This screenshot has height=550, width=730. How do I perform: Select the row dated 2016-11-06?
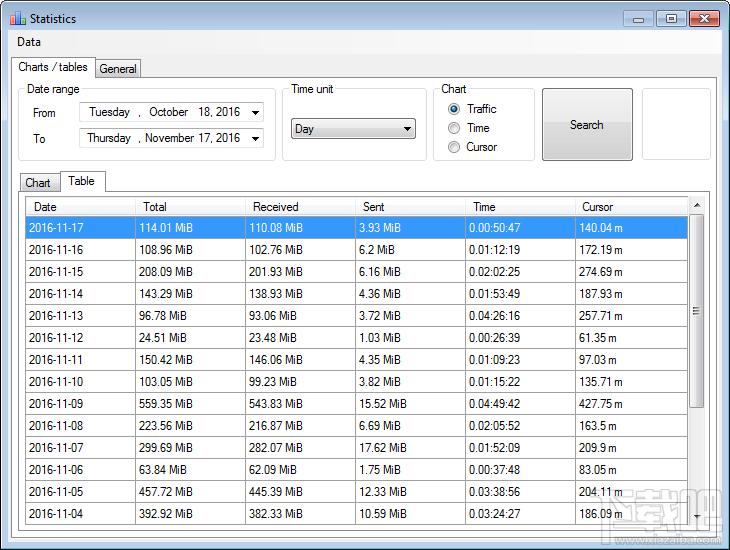click(x=357, y=470)
